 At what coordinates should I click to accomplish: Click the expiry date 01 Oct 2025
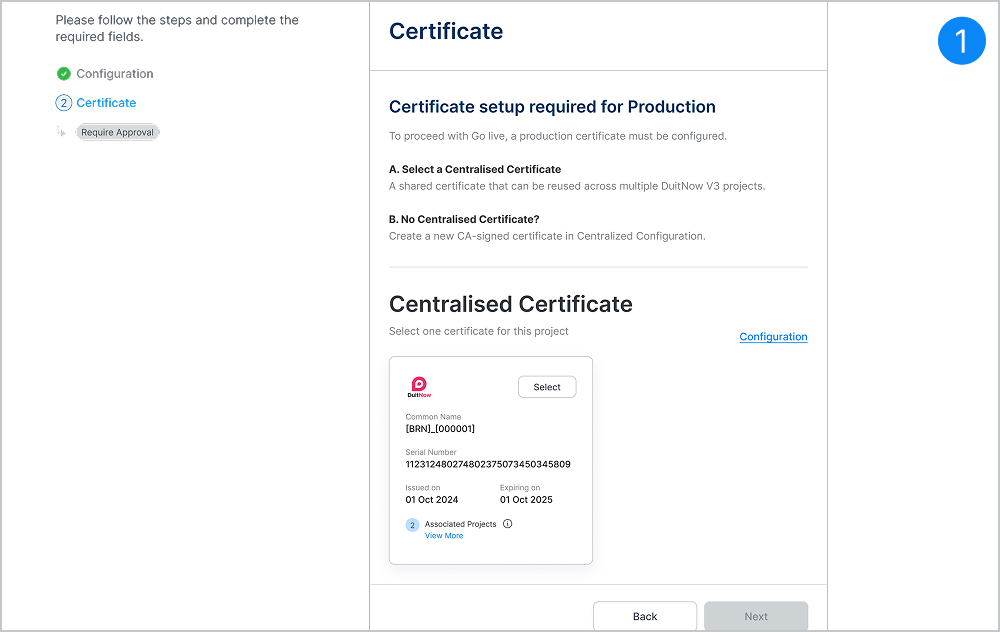tap(526, 500)
